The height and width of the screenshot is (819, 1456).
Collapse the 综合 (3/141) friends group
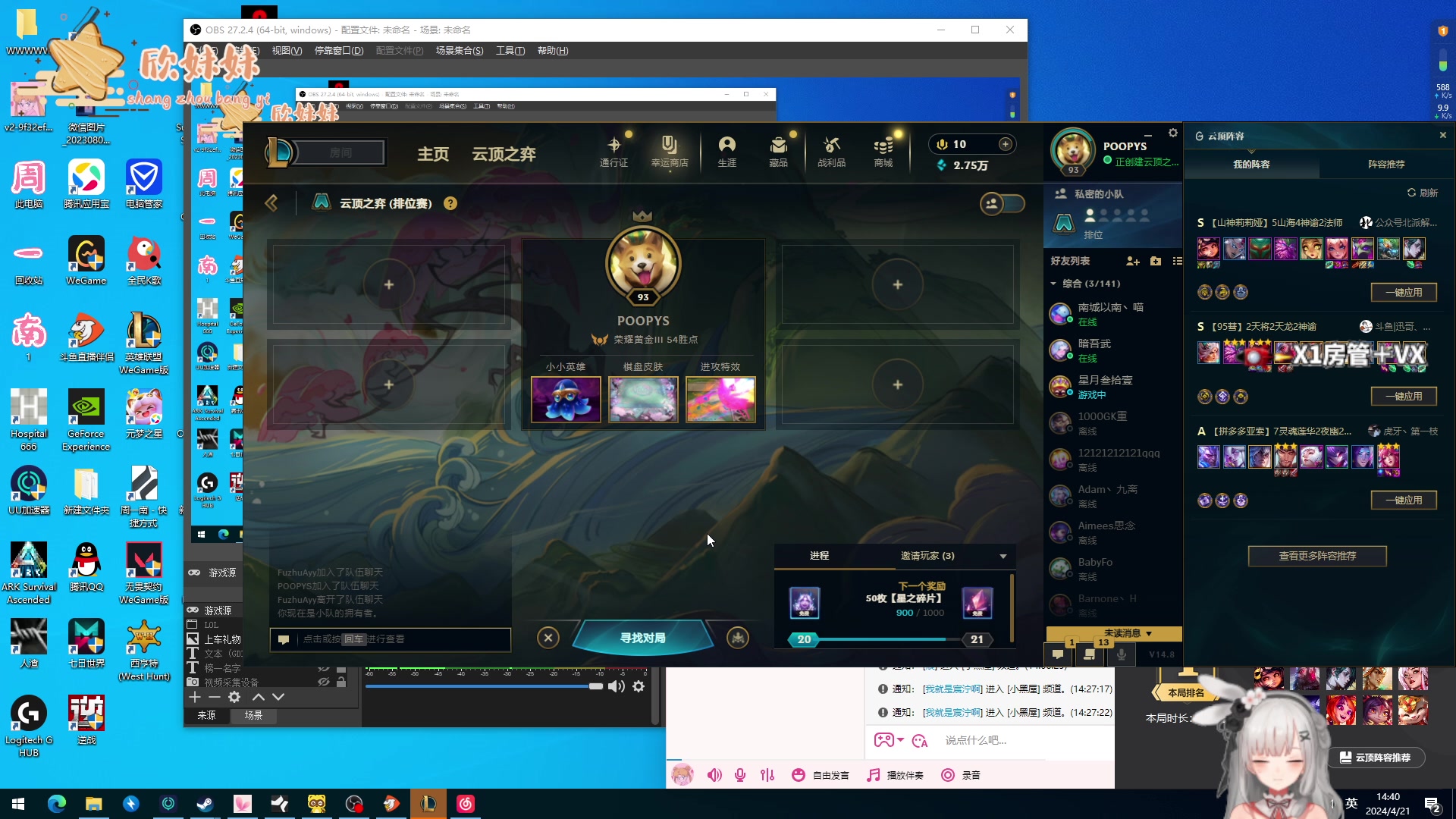pyautogui.click(x=1053, y=284)
